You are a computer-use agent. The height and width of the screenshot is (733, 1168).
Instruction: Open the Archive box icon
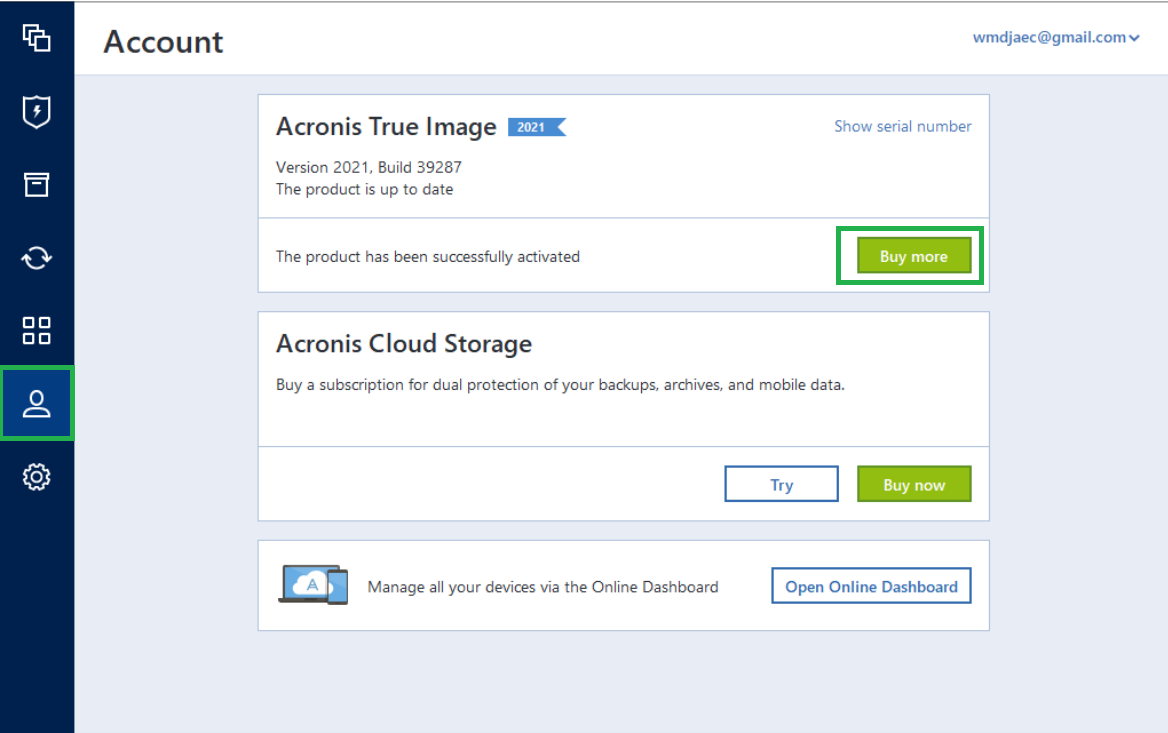click(37, 184)
